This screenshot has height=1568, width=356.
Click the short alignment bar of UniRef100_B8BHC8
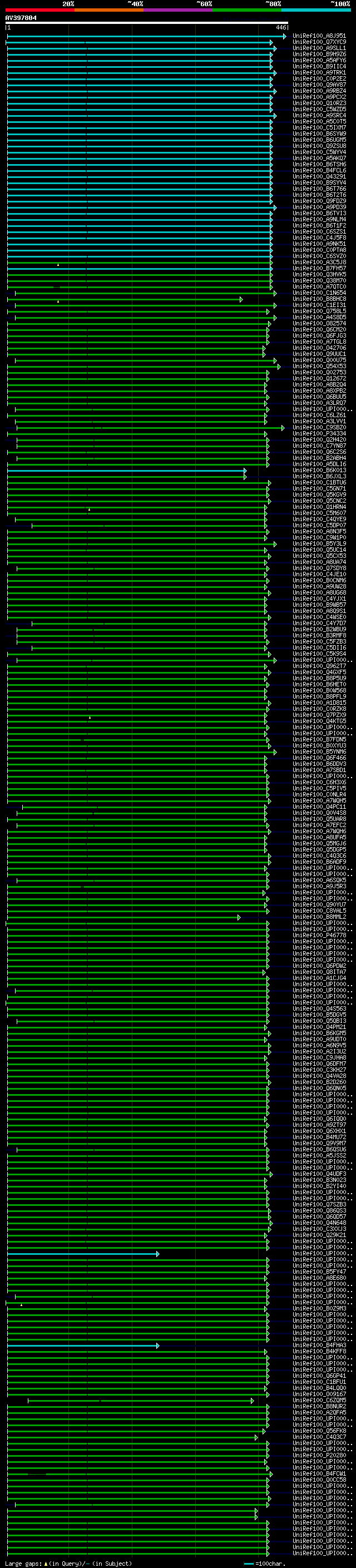(124, 299)
